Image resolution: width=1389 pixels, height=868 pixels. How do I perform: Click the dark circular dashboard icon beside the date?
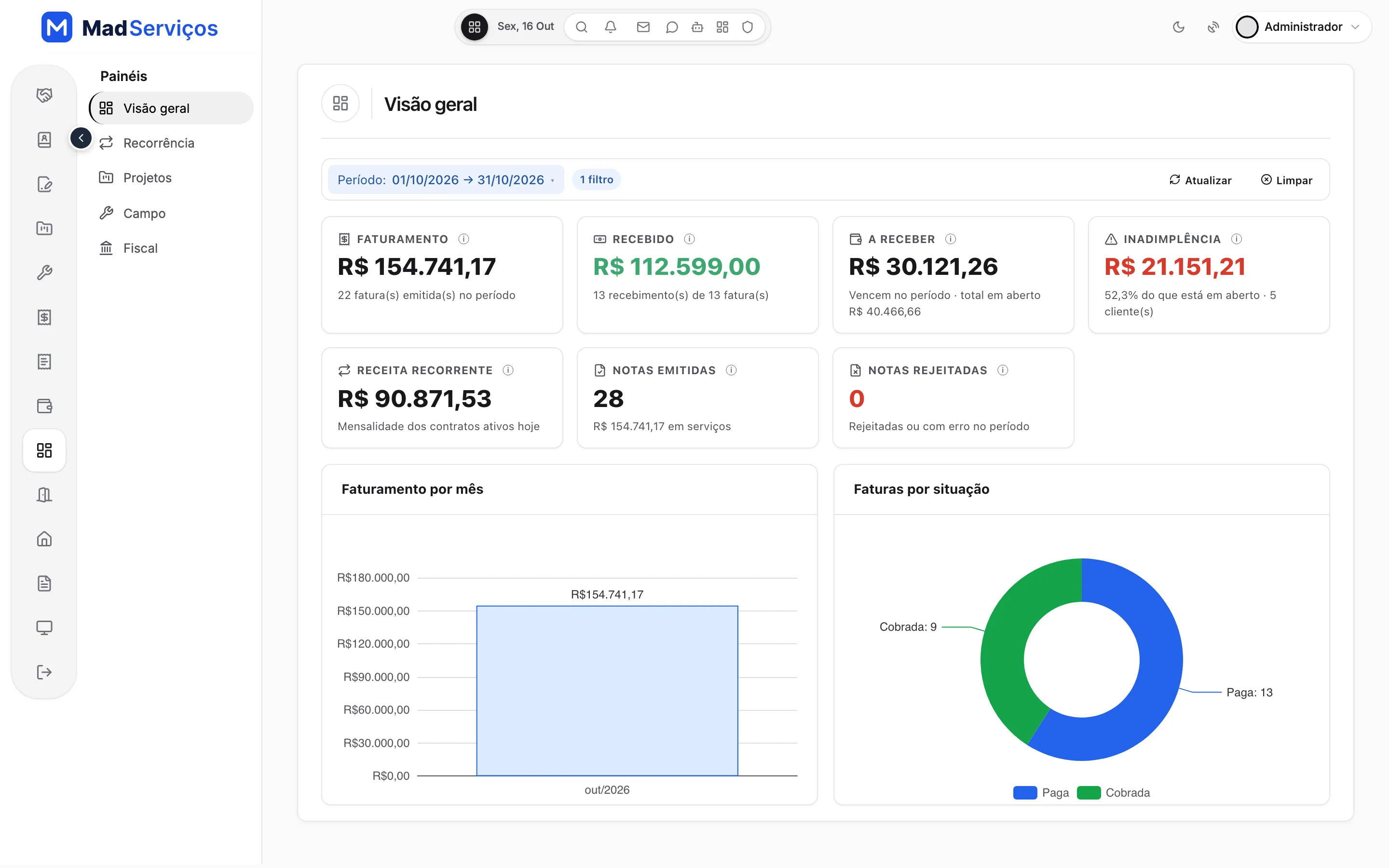click(474, 27)
